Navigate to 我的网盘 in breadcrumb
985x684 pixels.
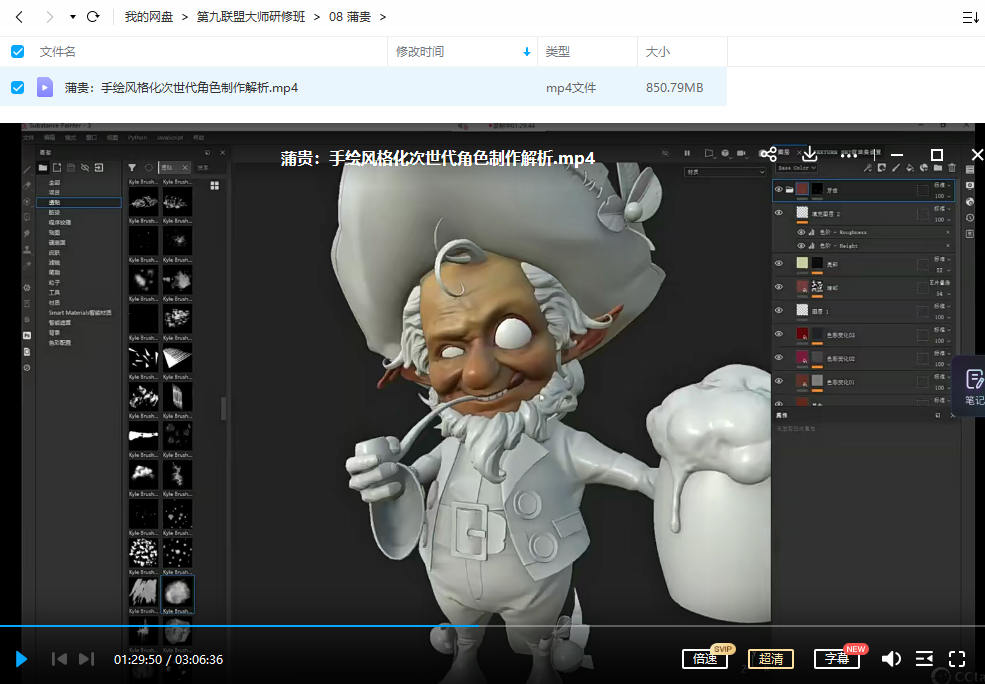[x=146, y=17]
